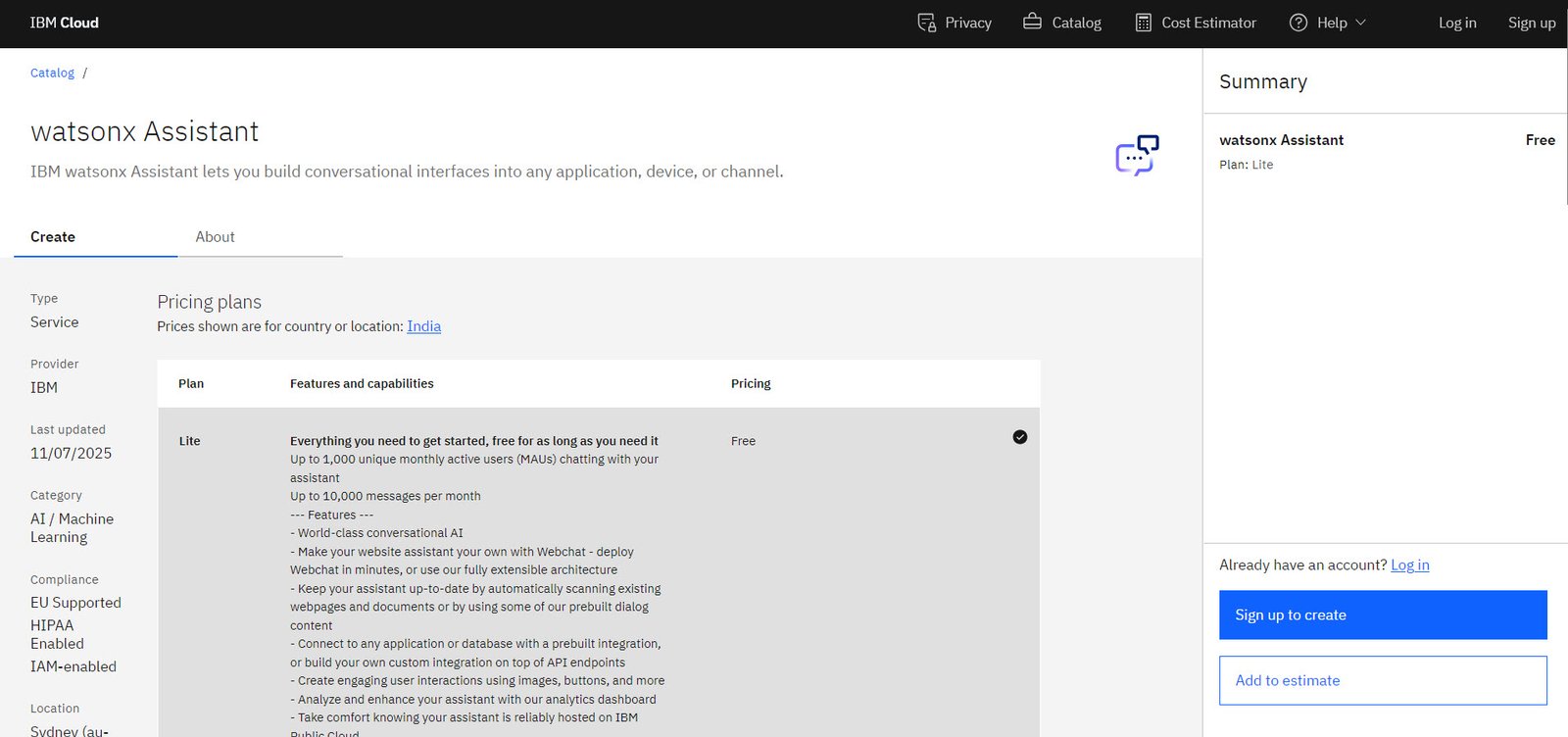Click the Catalog breadcrumb link
Screen dimensions: 1568x737
point(52,73)
